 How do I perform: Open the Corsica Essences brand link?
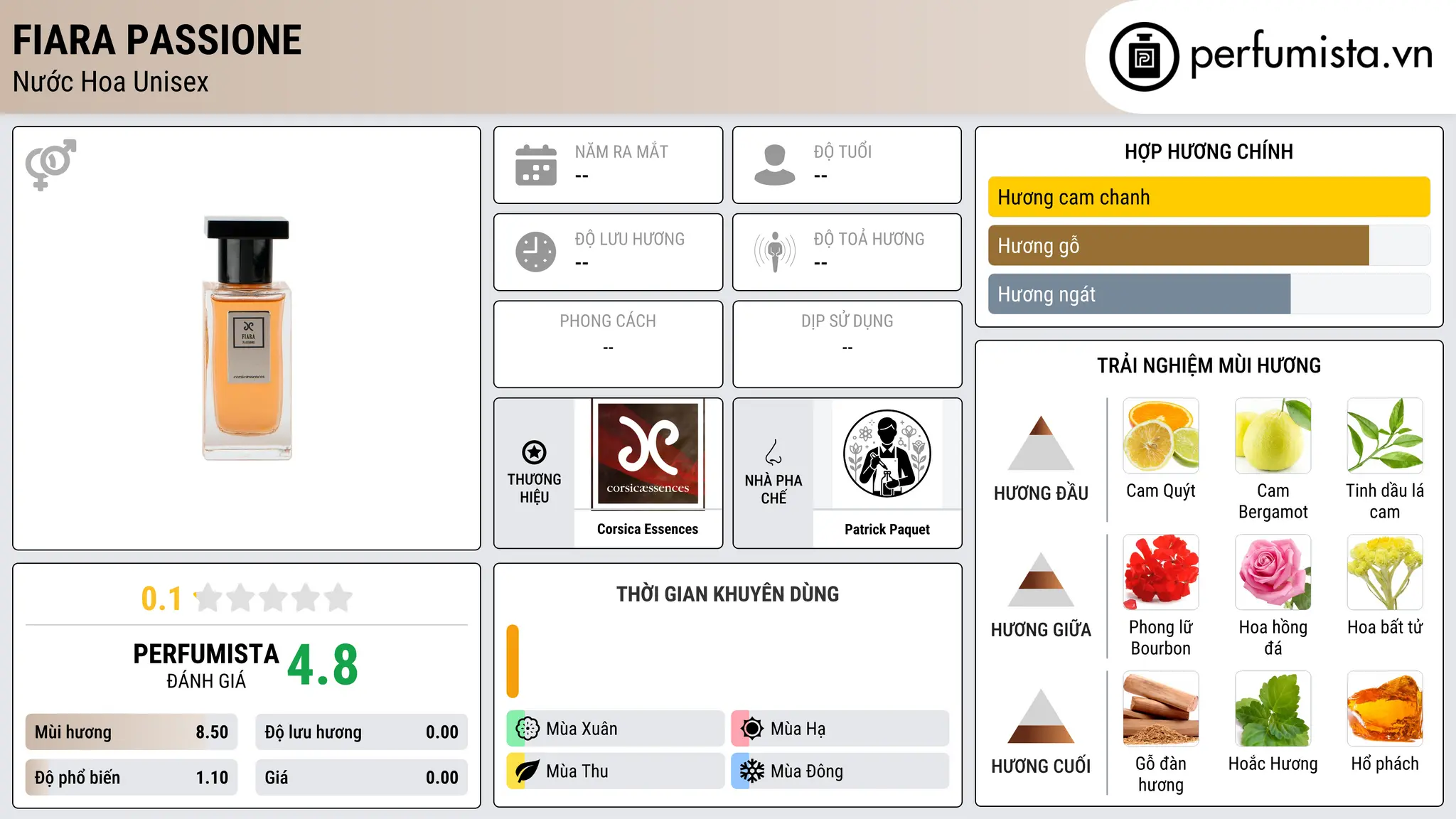(x=648, y=529)
